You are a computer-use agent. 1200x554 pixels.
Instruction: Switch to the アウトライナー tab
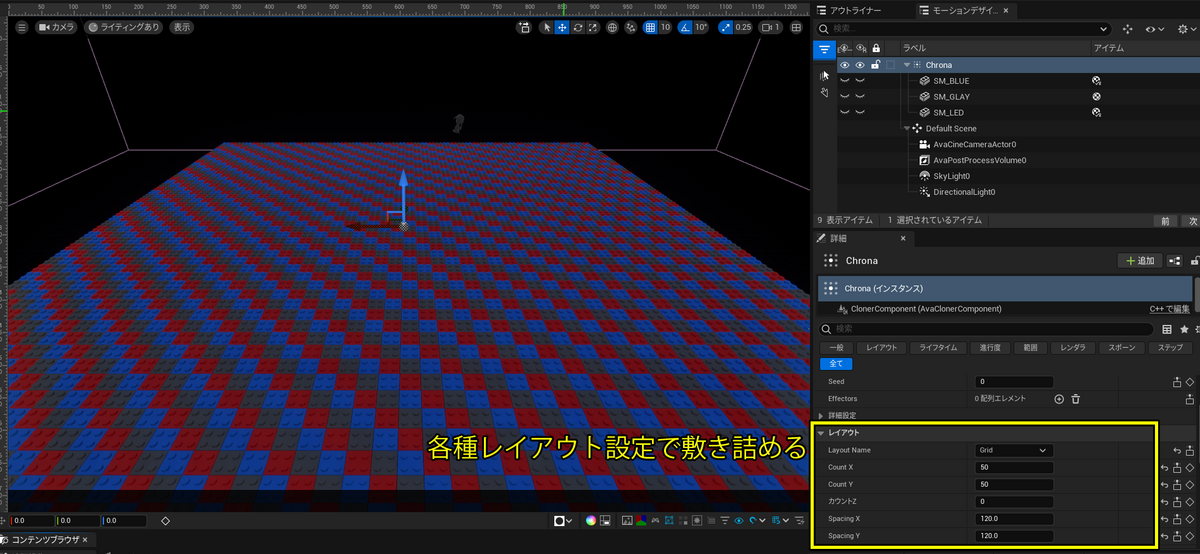point(853,10)
